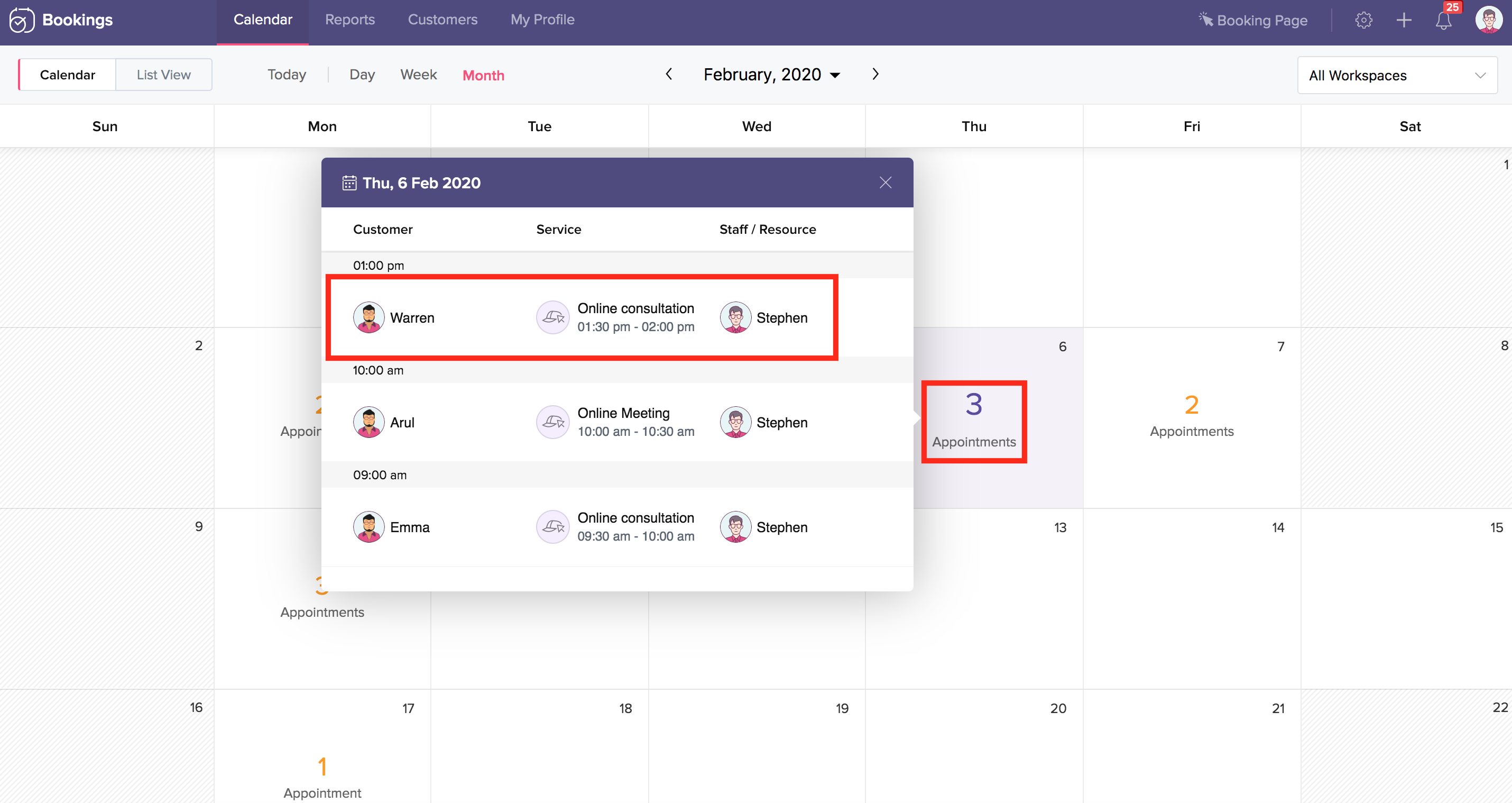Image resolution: width=1512 pixels, height=803 pixels.
Task: Click the Bookings logo icon
Action: 21,20
